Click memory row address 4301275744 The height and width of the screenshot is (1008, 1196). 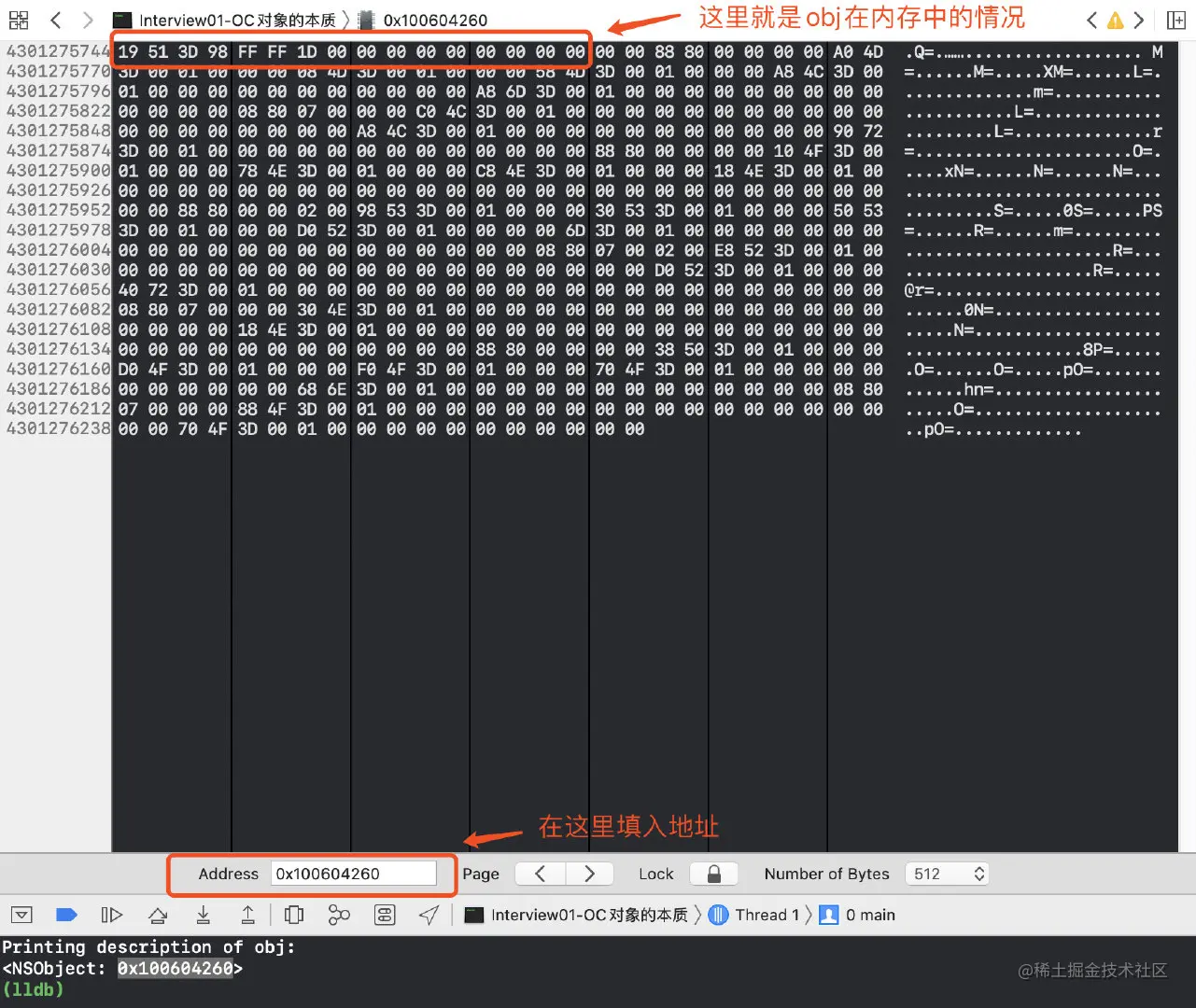[x=58, y=52]
